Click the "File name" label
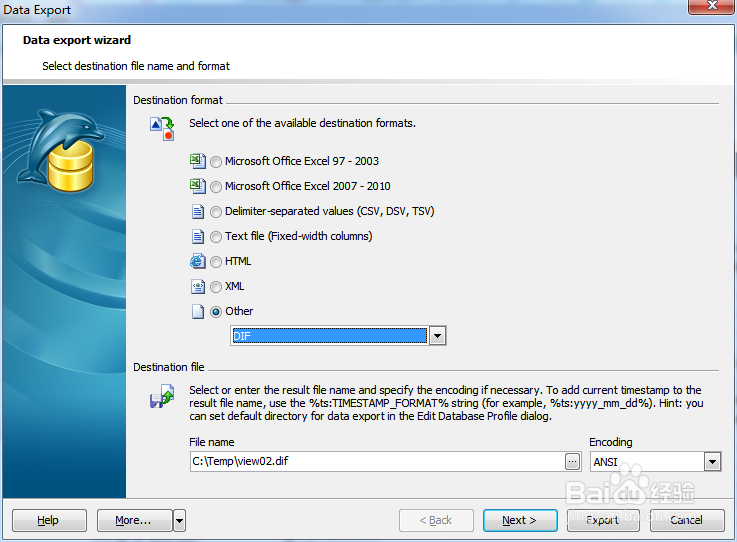Screen dimensions: 737x542 click(x=212, y=442)
